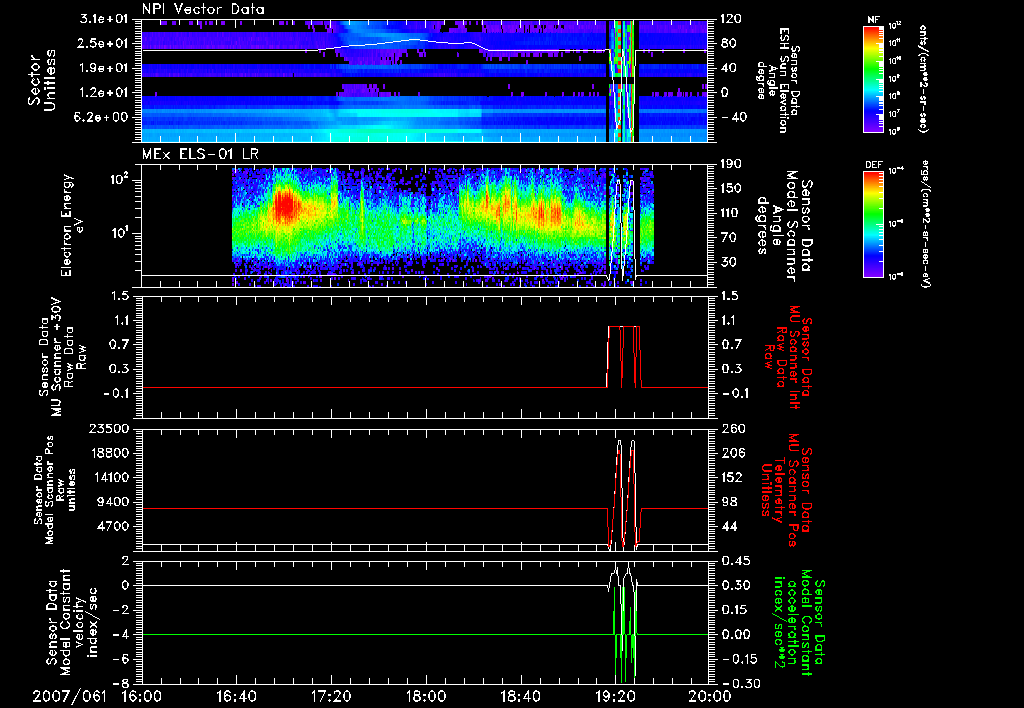Click the 10² electron energy tick label
1024x708 pixels.
120,179
